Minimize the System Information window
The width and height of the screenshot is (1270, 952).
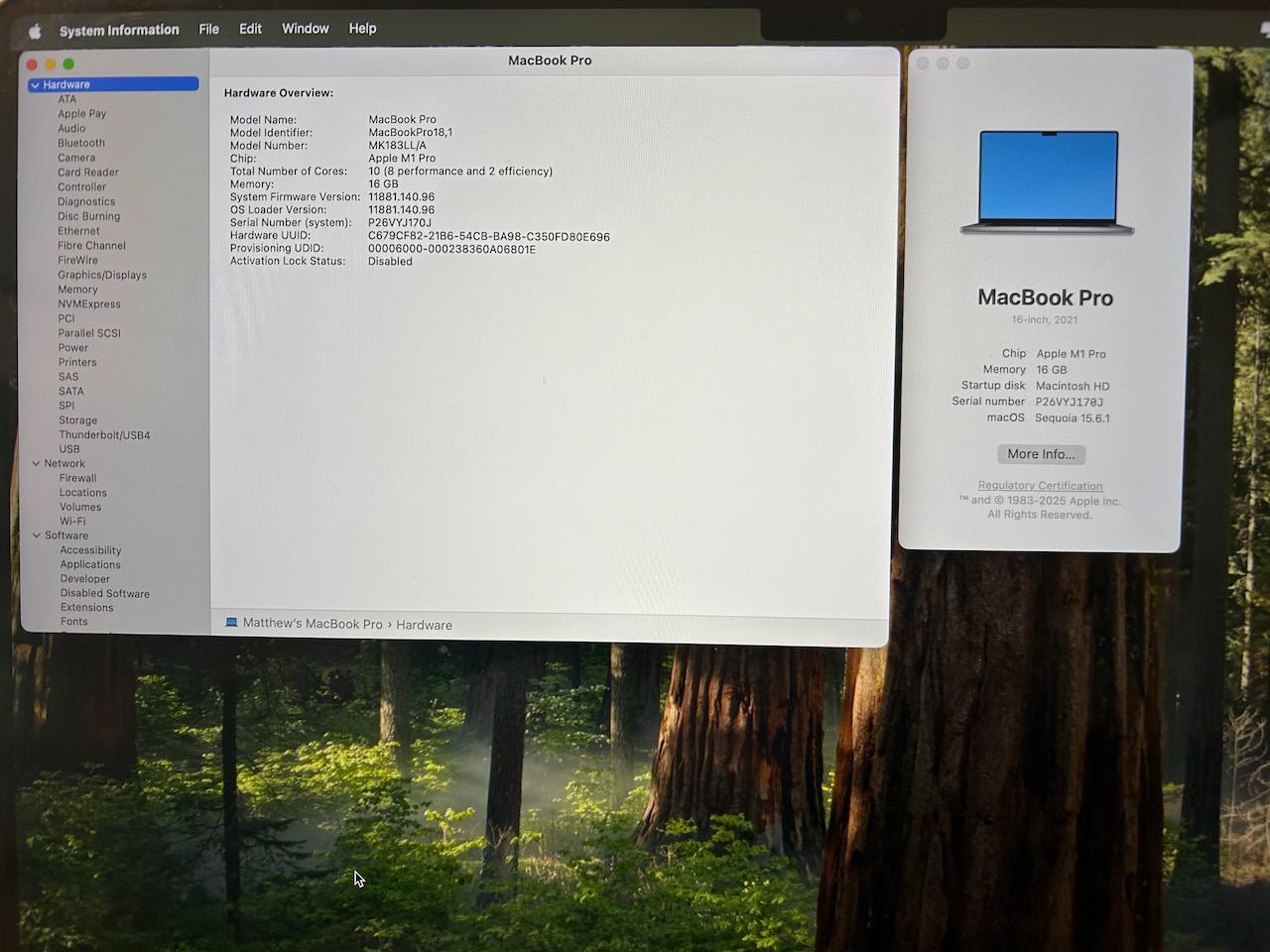pos(50,64)
